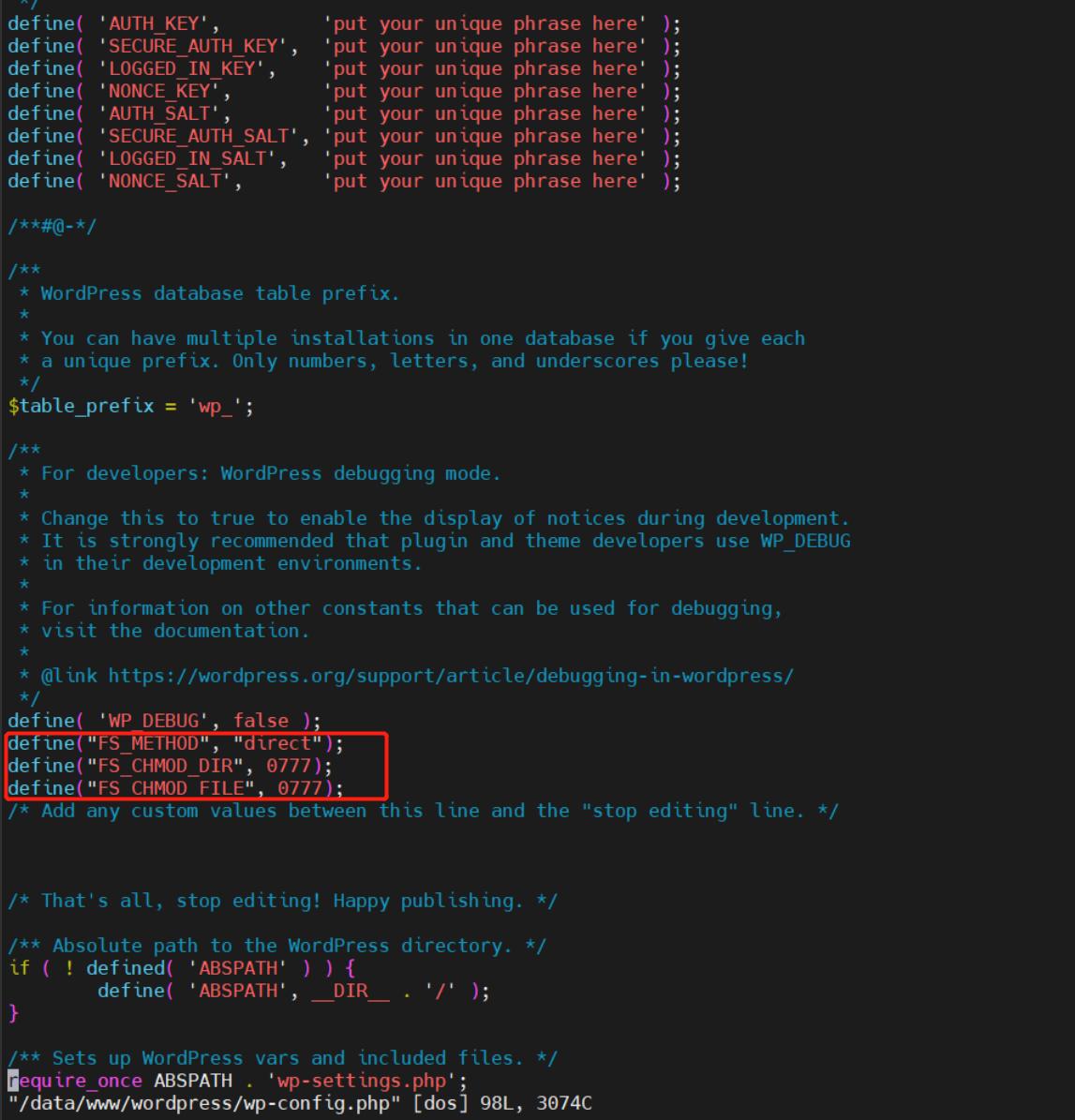The height and width of the screenshot is (1120, 1075).
Task: Click 'visit the documentation.' comment line
Action: (x=175, y=631)
